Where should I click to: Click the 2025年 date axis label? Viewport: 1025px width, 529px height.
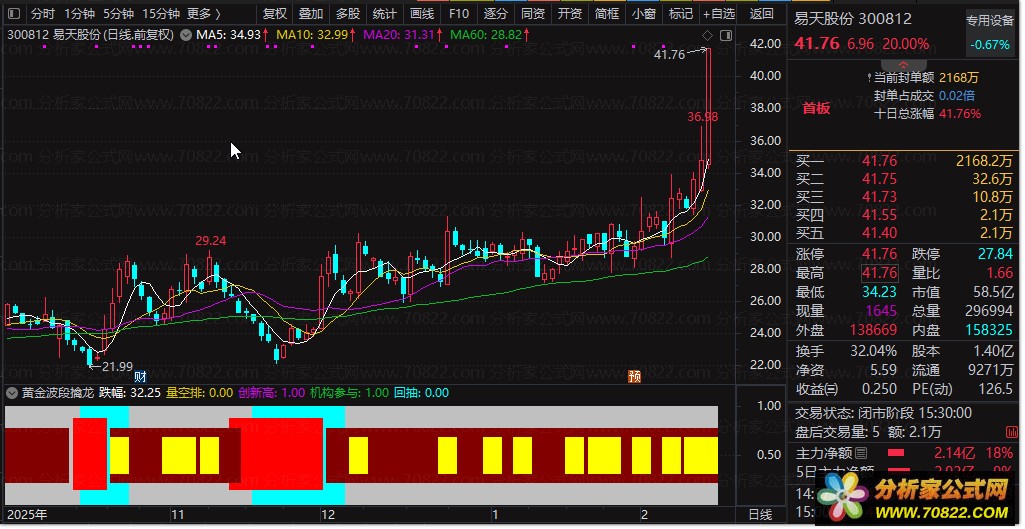coord(27,515)
